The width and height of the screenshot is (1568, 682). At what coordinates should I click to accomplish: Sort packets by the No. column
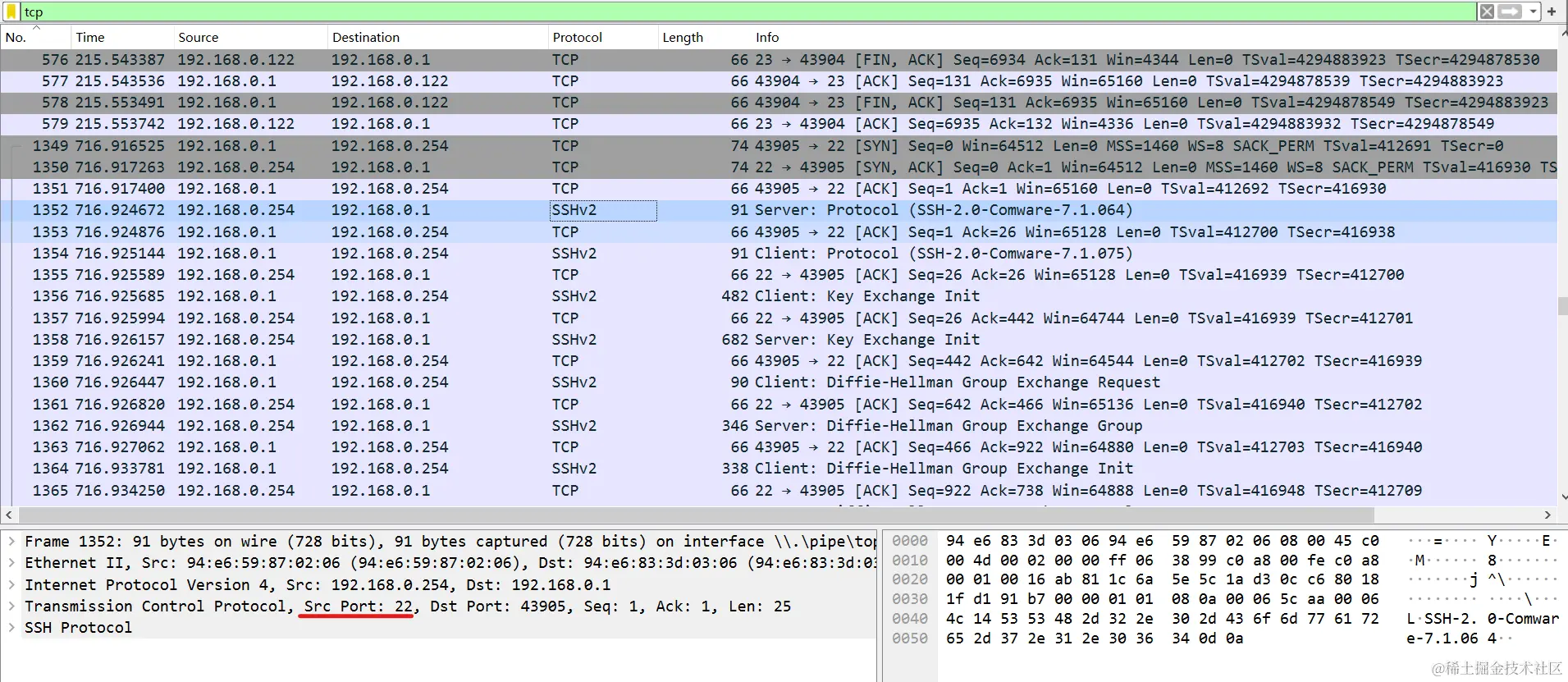tap(35, 37)
